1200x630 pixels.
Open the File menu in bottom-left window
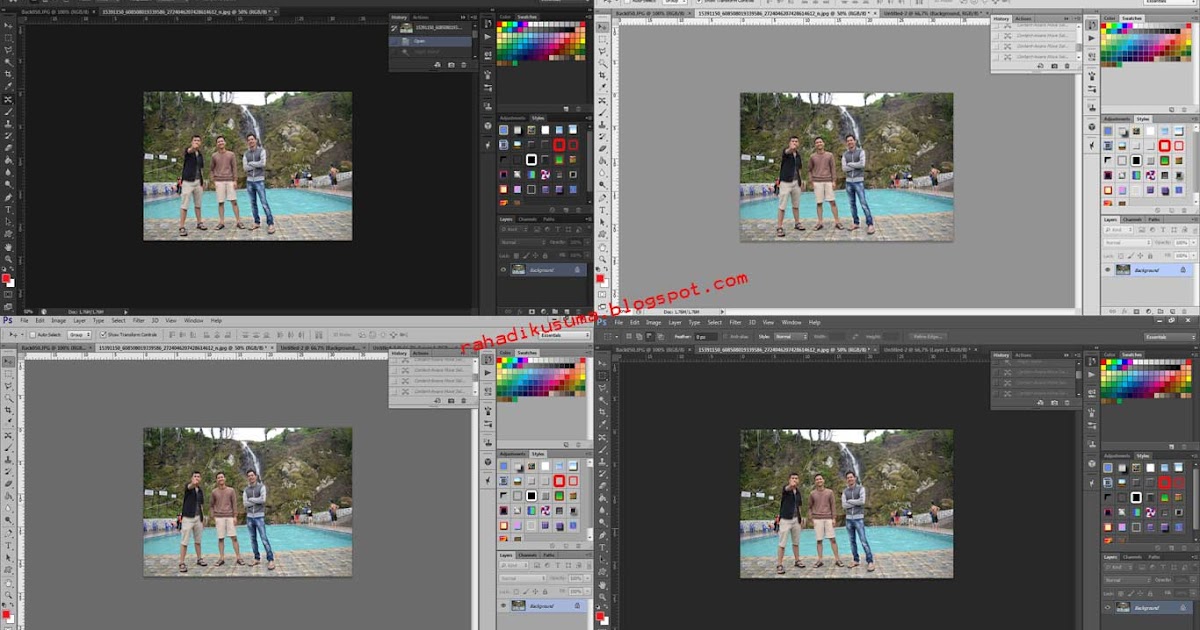pyautogui.click(x=24, y=321)
